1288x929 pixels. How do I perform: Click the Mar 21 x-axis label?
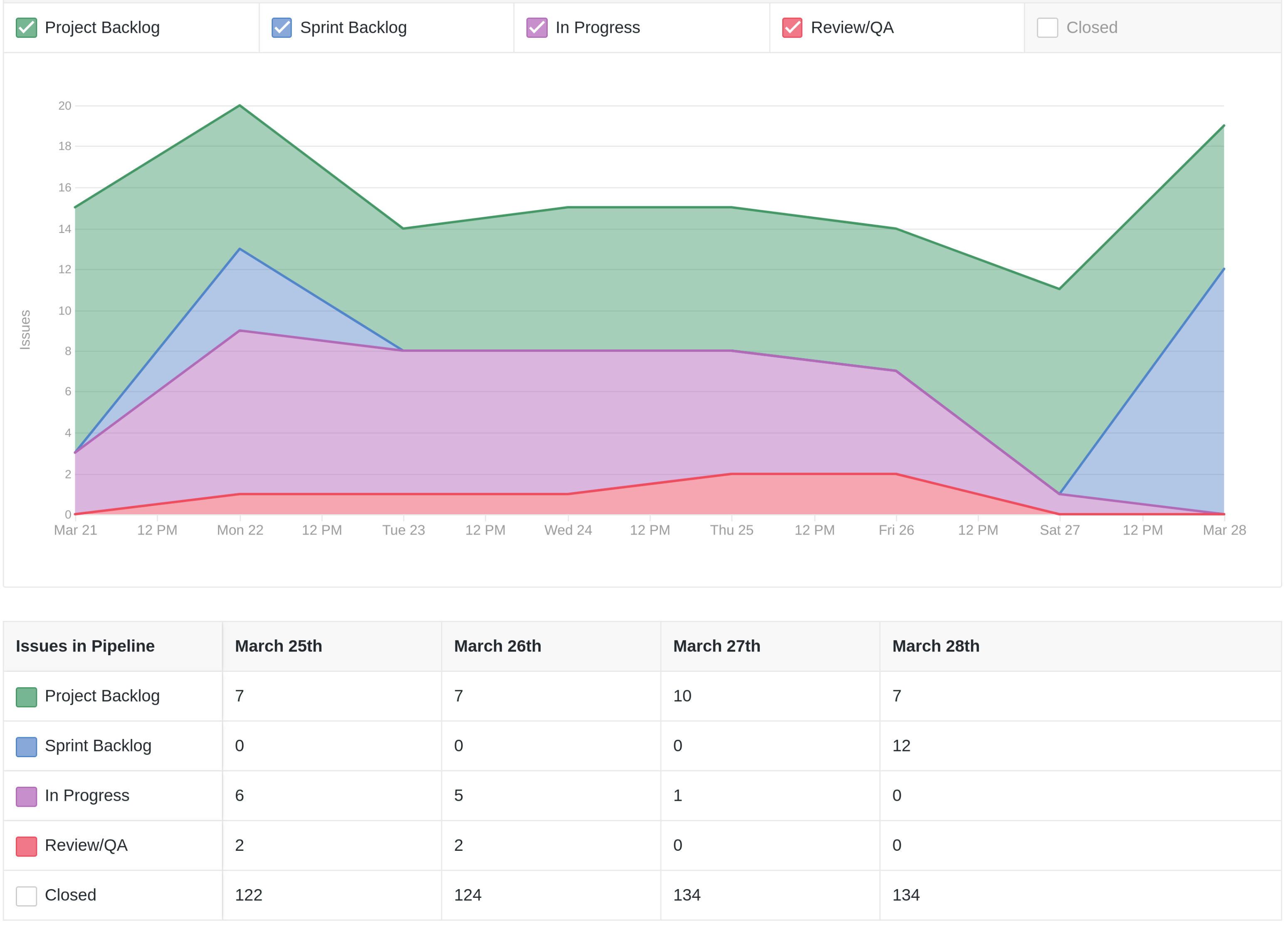click(x=76, y=530)
